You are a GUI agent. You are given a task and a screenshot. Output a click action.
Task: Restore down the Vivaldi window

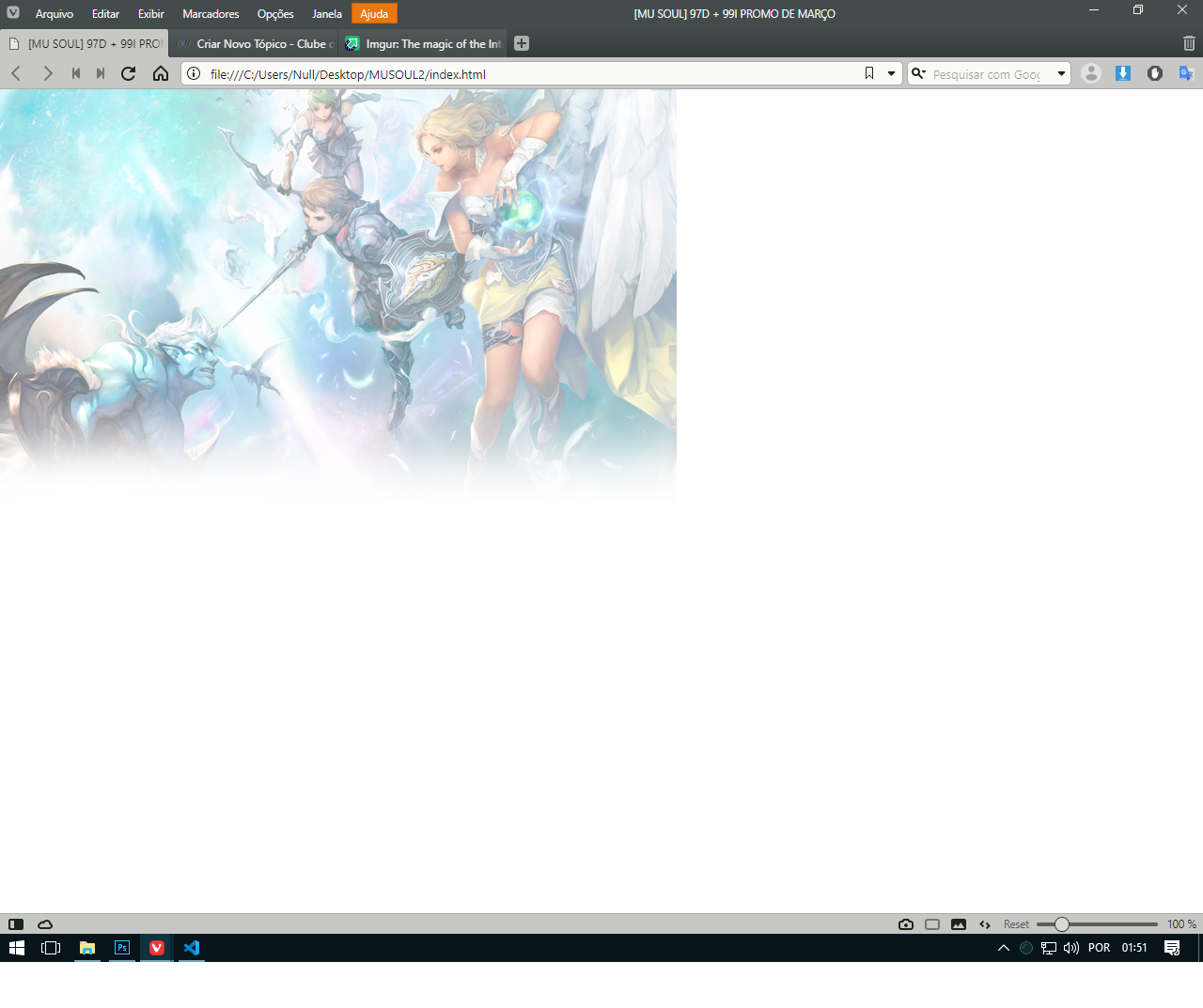pyautogui.click(x=1138, y=10)
